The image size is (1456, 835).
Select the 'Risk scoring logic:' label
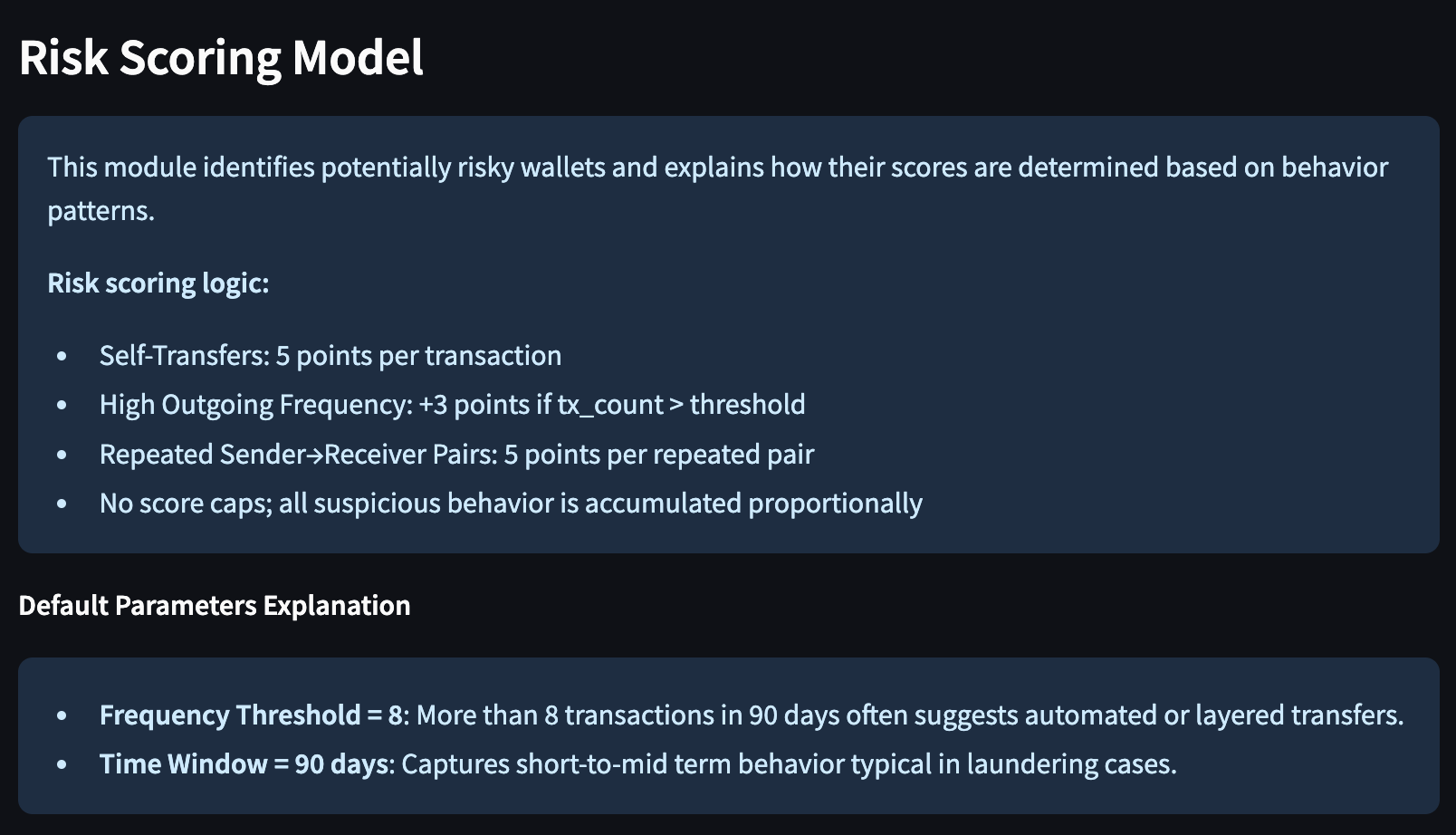point(158,283)
